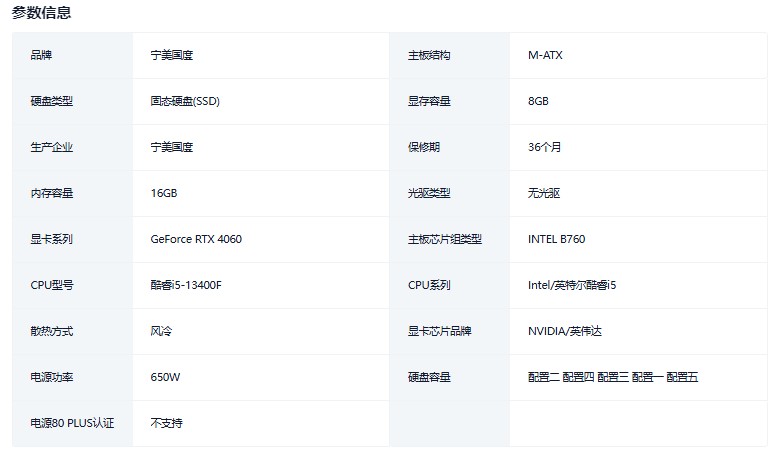
Task: Click the 电源80 PLUS认证 label
Action: pyautogui.click(x=72, y=423)
